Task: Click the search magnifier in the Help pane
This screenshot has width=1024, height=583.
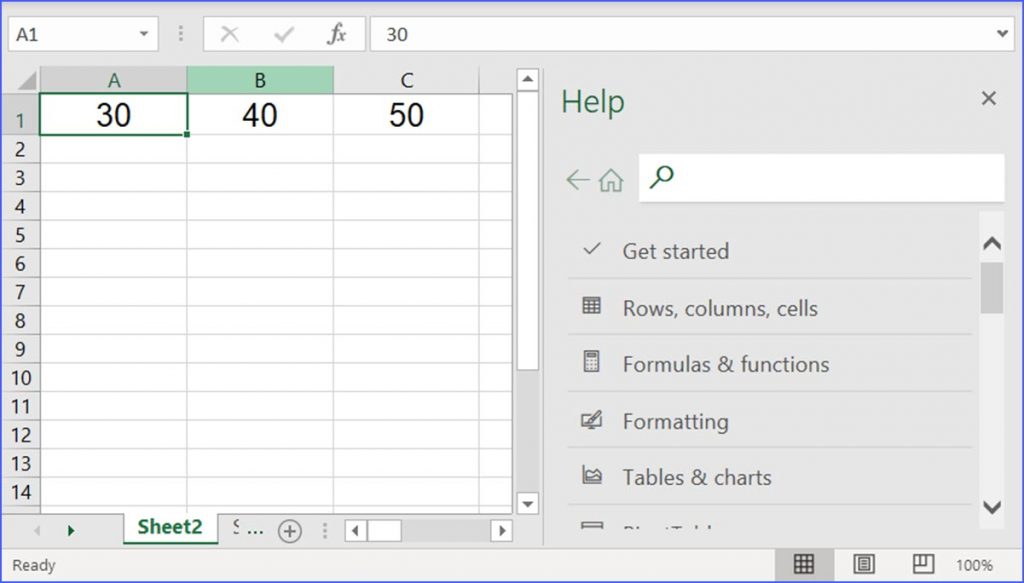Action: click(x=659, y=178)
